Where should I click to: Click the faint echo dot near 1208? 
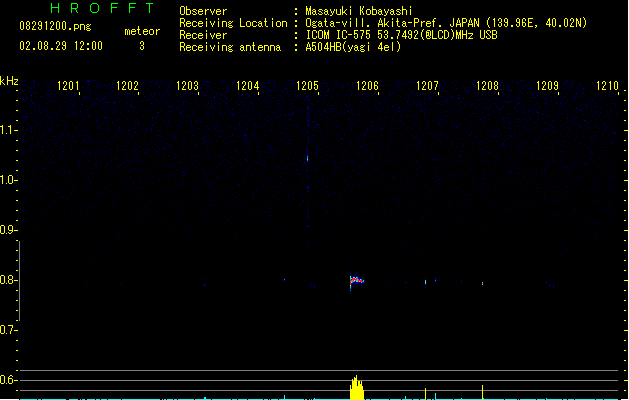coord(482,284)
